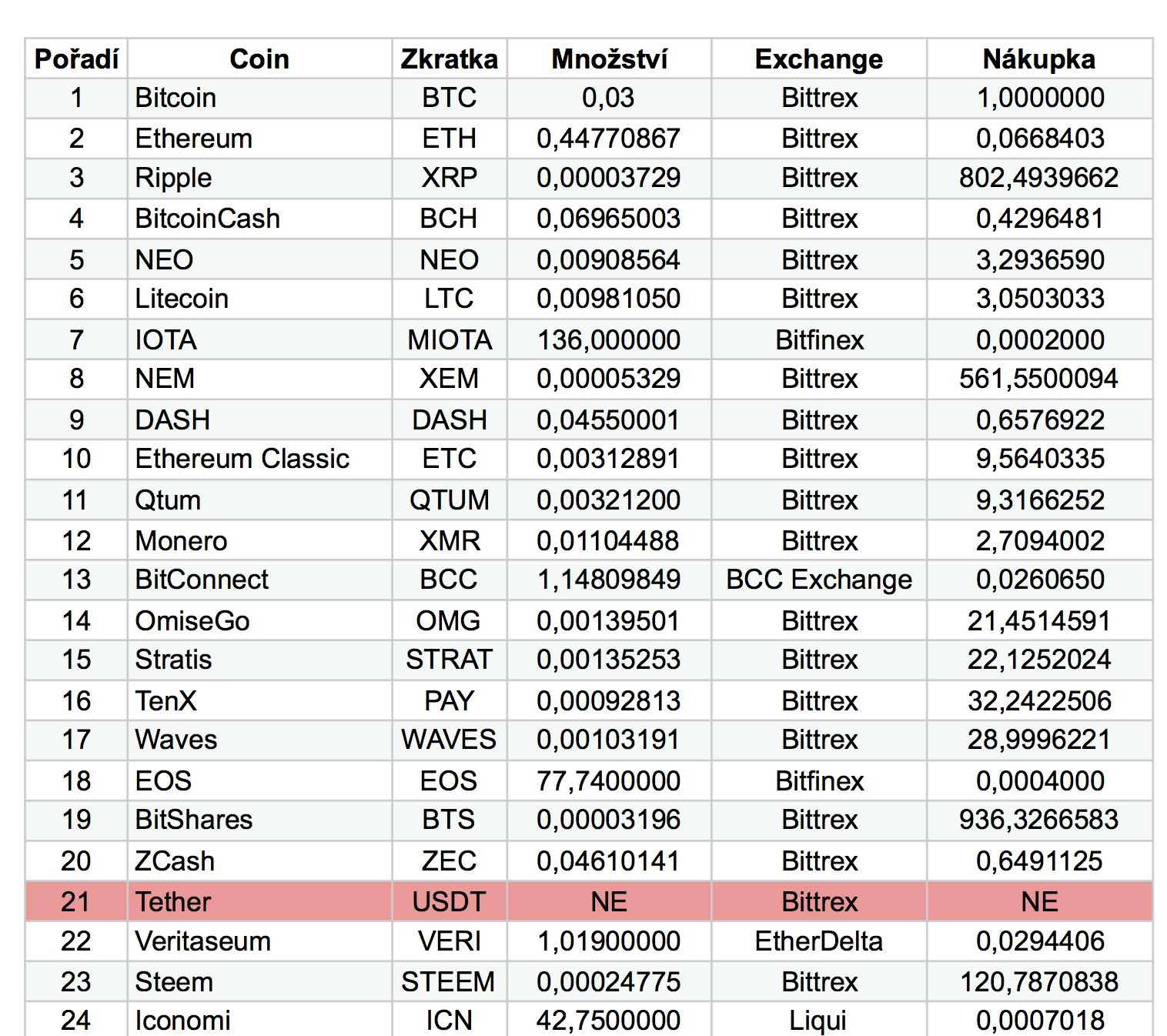1167x1036 pixels.
Task: Select the 936,3266583 purchase value
Action: [1038, 820]
